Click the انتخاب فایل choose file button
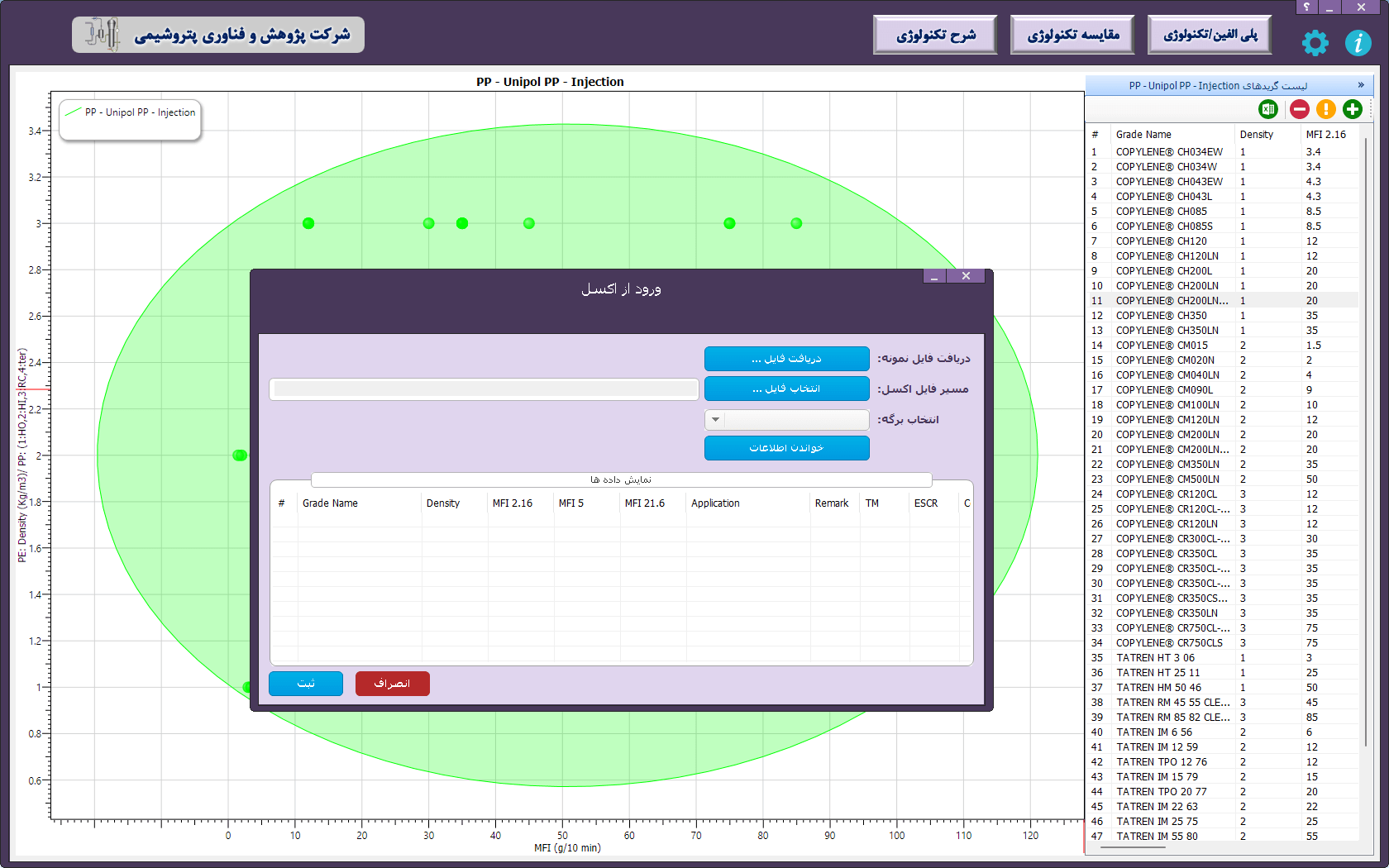Viewport: 1389px width, 868px height. [786, 389]
